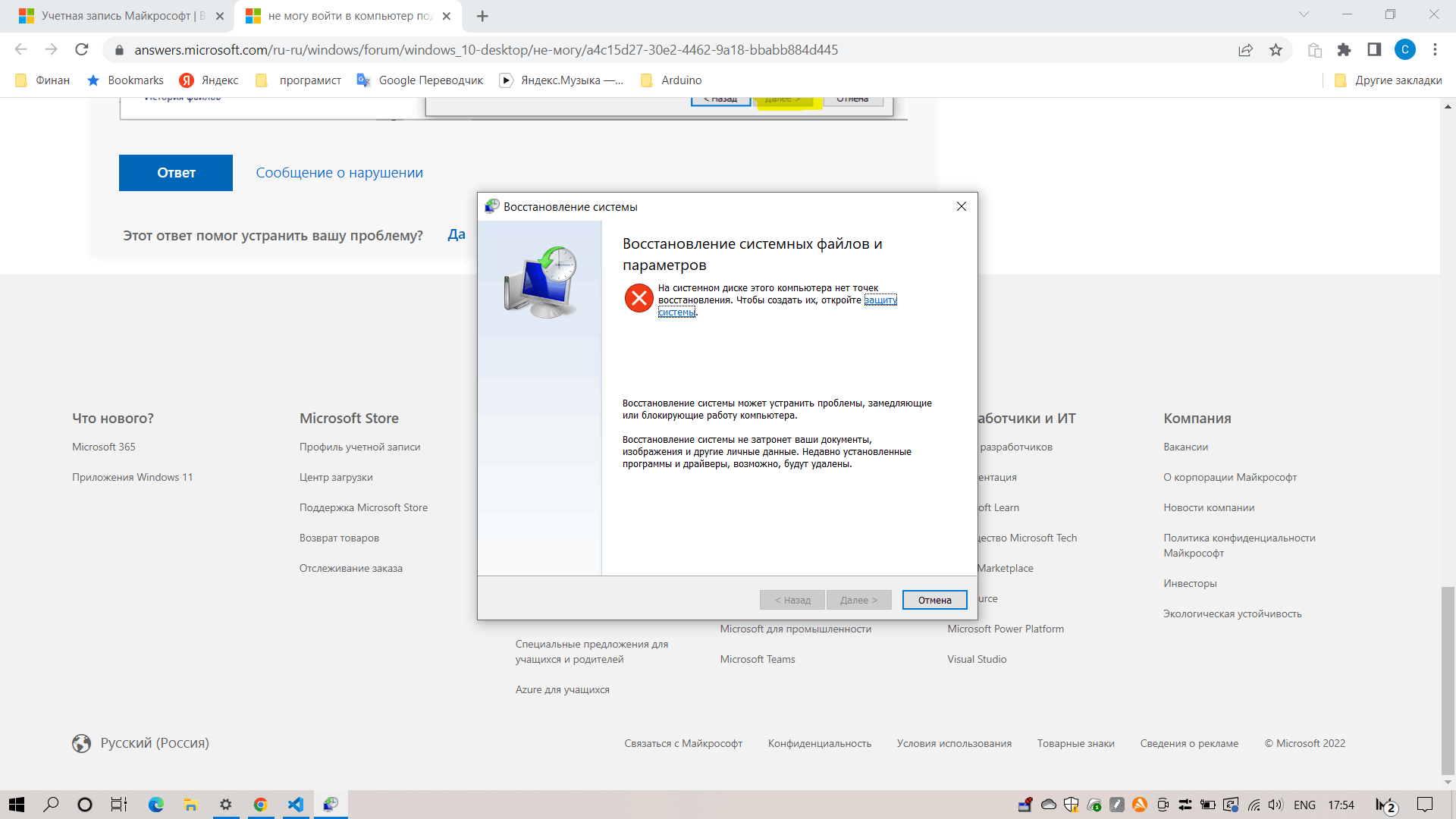Viewport: 1456px width, 819px height.
Task: Open OneDrive cloud tray icon
Action: click(x=1048, y=805)
